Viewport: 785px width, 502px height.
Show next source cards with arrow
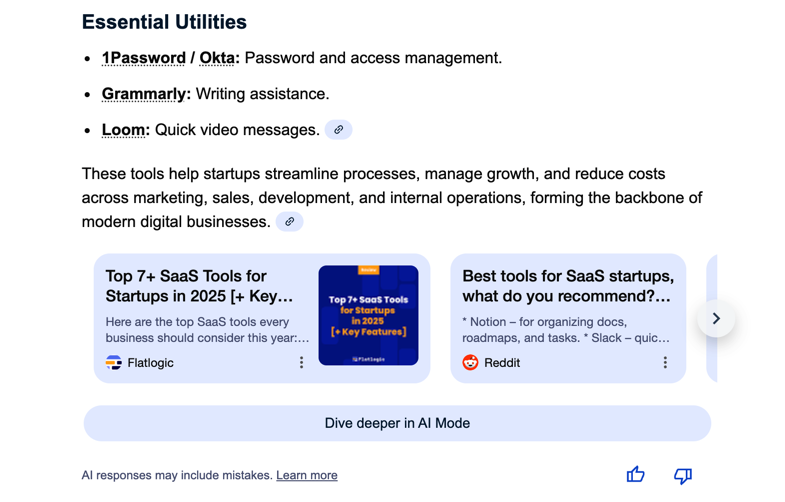(716, 319)
